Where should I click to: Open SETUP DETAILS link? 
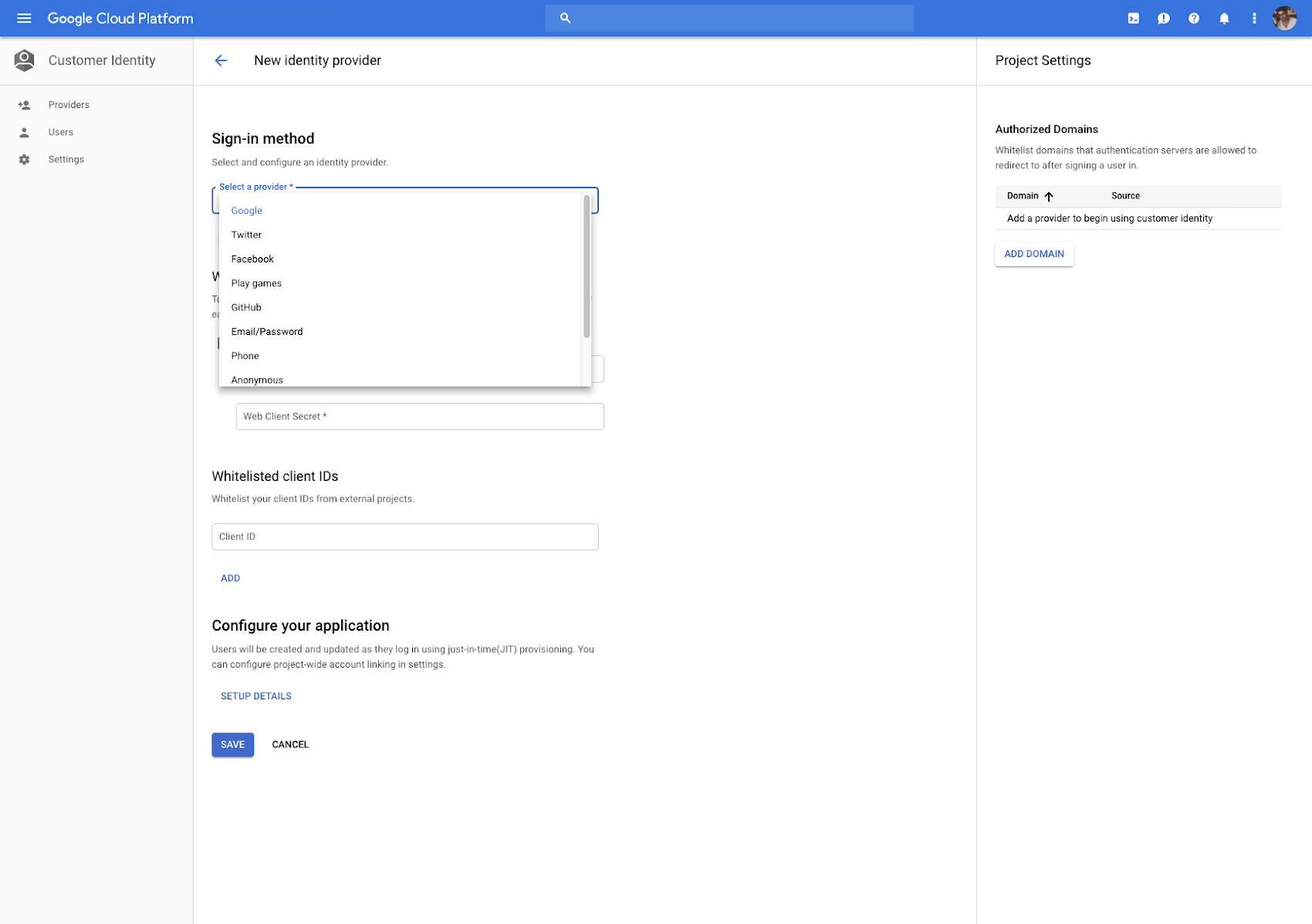tap(256, 696)
